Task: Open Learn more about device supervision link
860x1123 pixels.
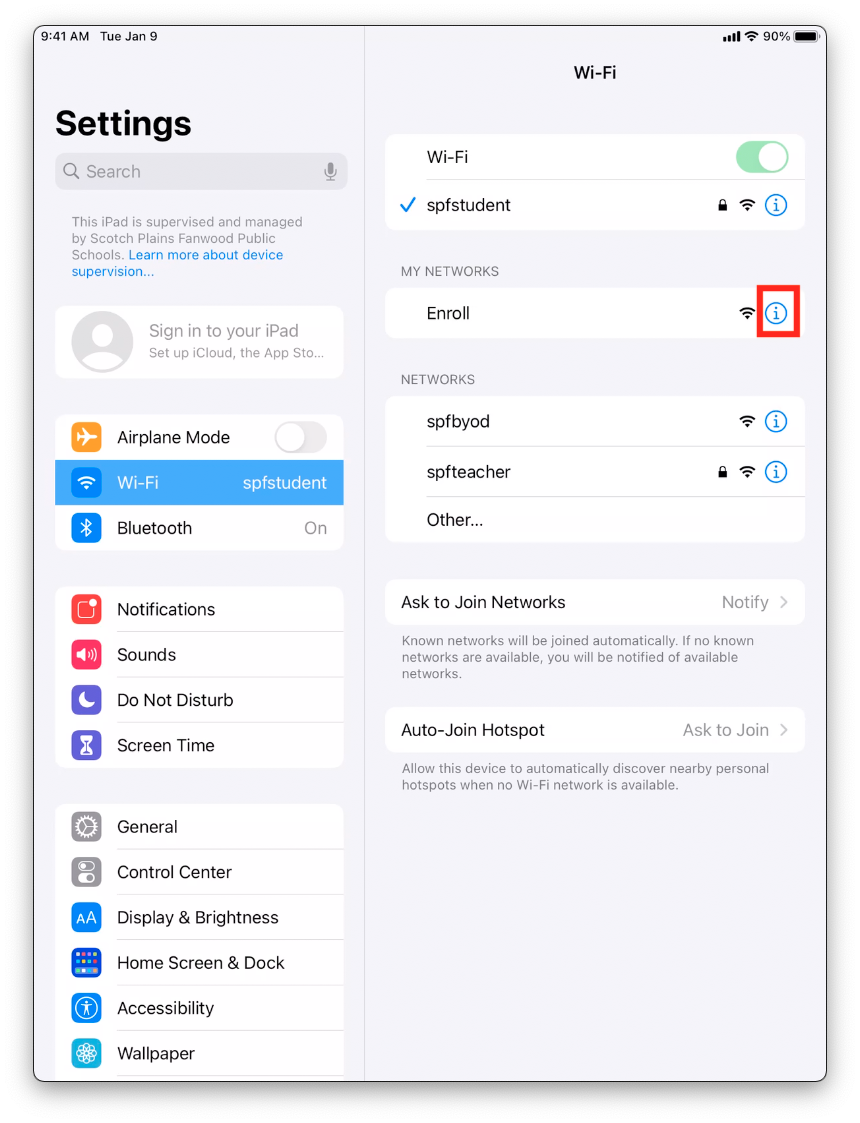Action: tap(177, 263)
